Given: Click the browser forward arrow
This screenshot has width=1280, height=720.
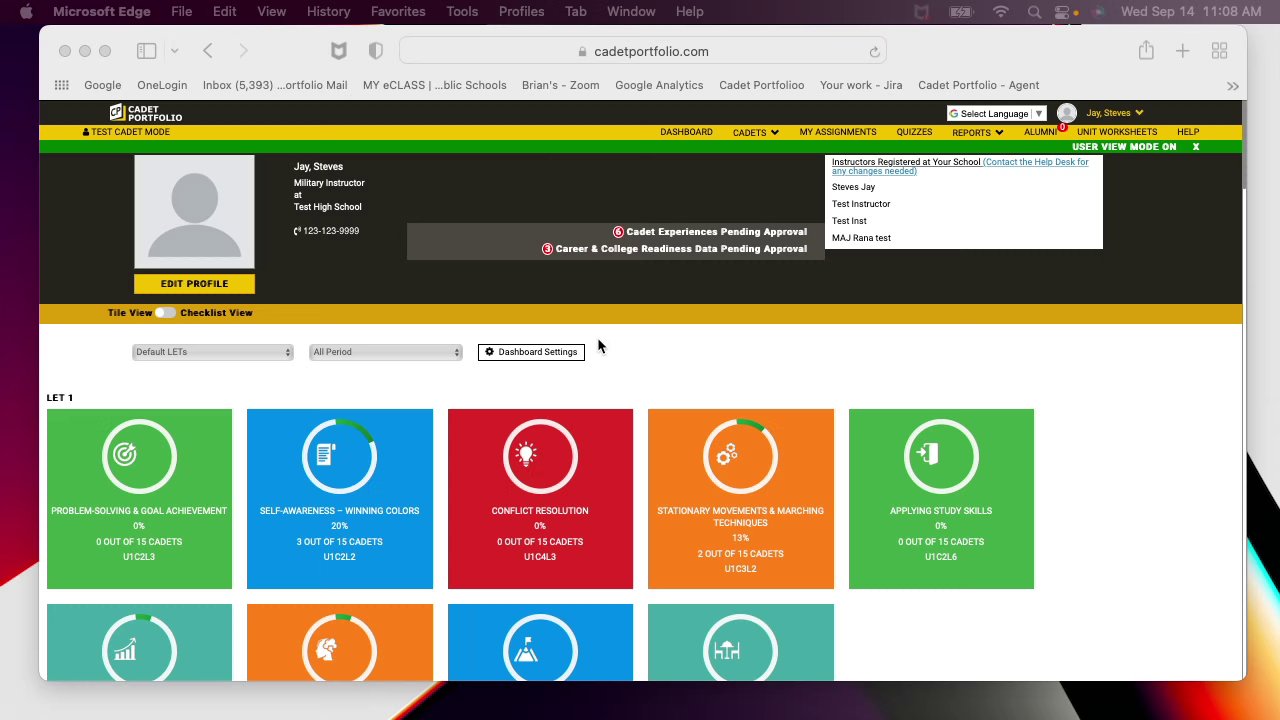Looking at the screenshot, I should pyautogui.click(x=243, y=51).
